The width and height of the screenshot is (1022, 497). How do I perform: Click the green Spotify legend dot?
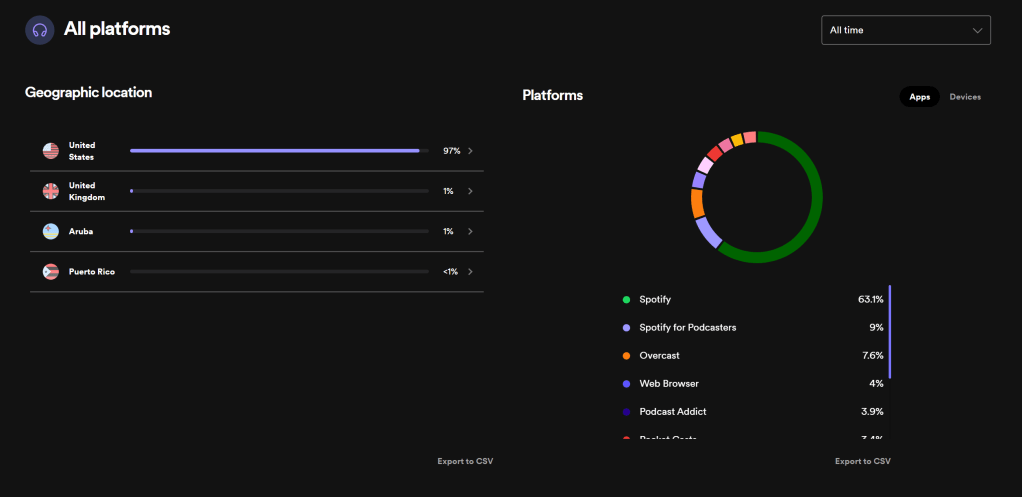(626, 299)
